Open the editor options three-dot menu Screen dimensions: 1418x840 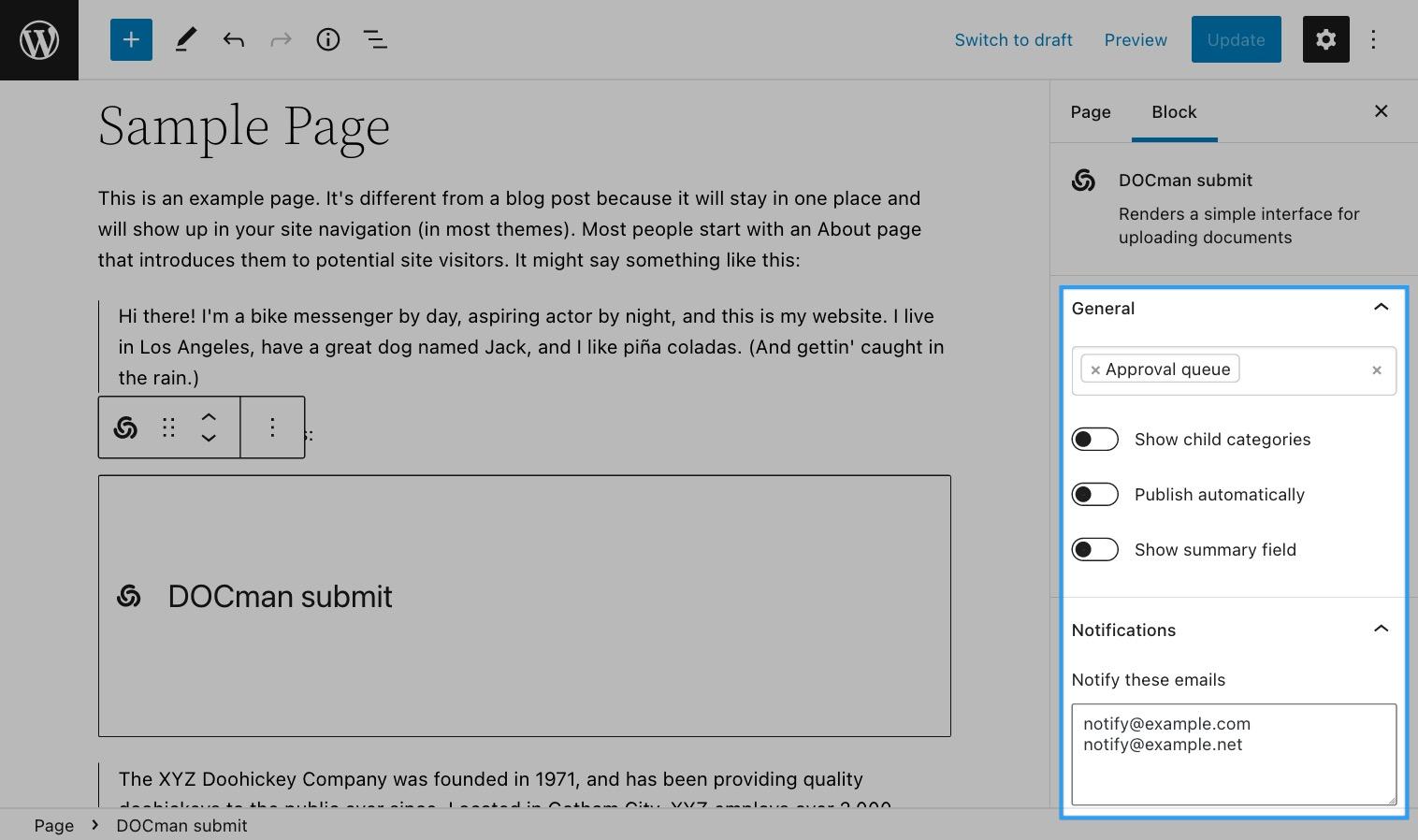(1373, 39)
